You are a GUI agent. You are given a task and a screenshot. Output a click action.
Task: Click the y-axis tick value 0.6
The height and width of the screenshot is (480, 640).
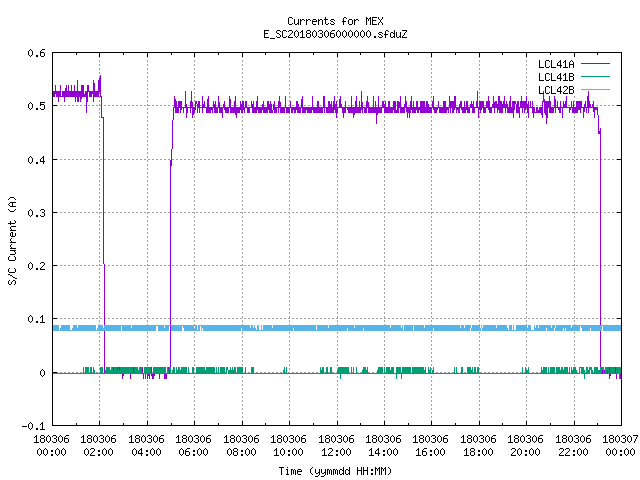(36, 53)
